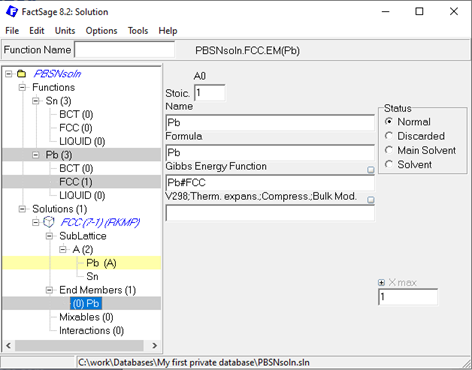Open the Edit menu

click(x=37, y=31)
